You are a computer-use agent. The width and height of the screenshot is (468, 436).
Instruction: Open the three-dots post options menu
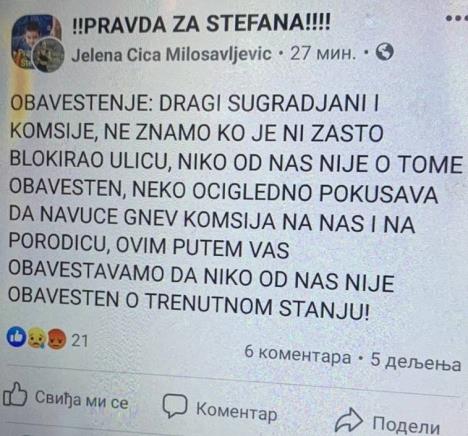(x=457, y=19)
